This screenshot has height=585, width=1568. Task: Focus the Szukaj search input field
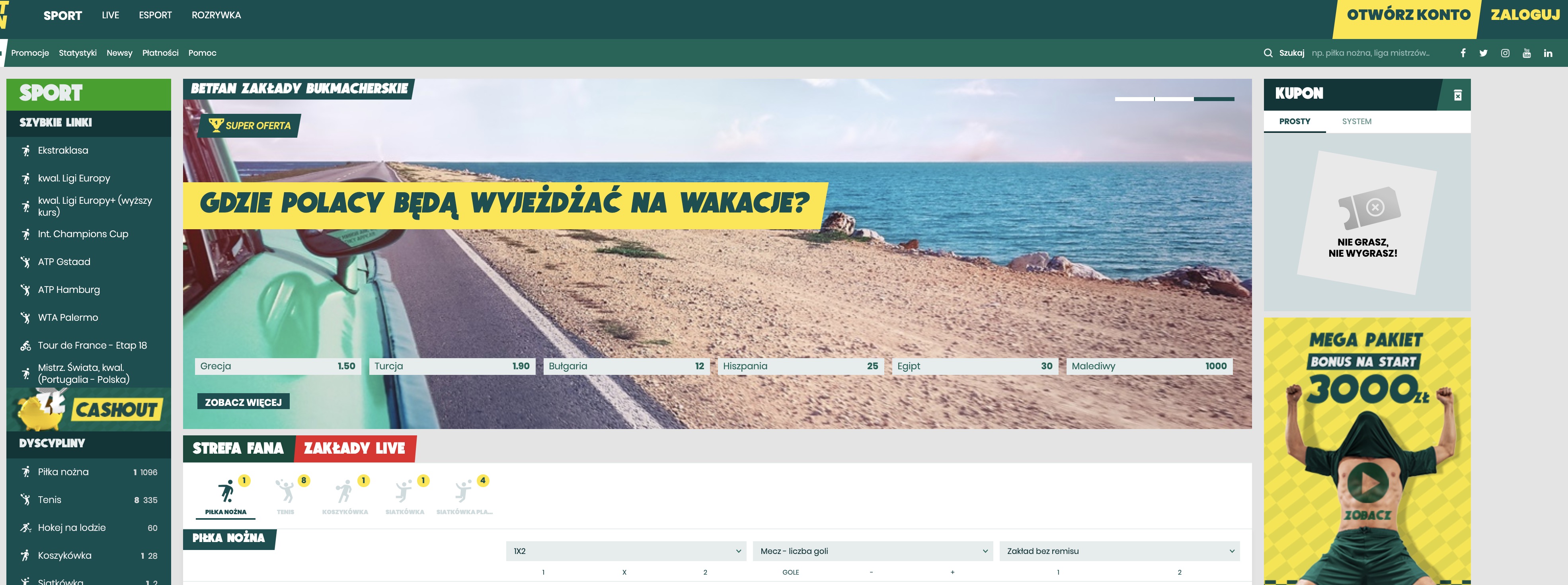pyautogui.click(x=1370, y=53)
